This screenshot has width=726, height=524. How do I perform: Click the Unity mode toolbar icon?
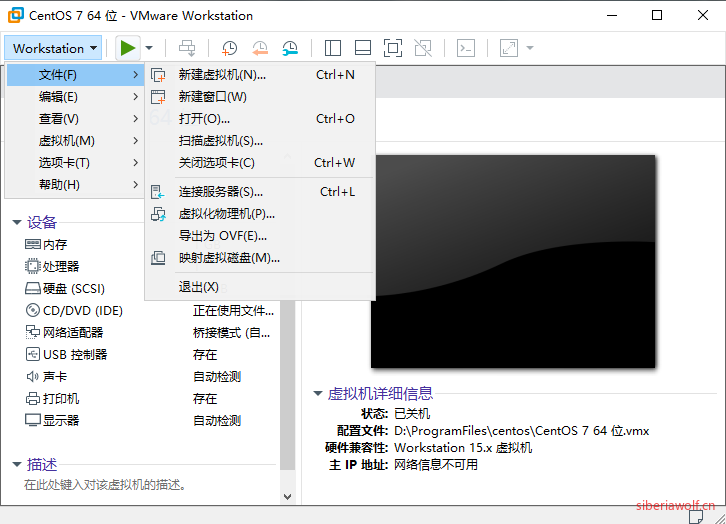pyautogui.click(x=423, y=48)
